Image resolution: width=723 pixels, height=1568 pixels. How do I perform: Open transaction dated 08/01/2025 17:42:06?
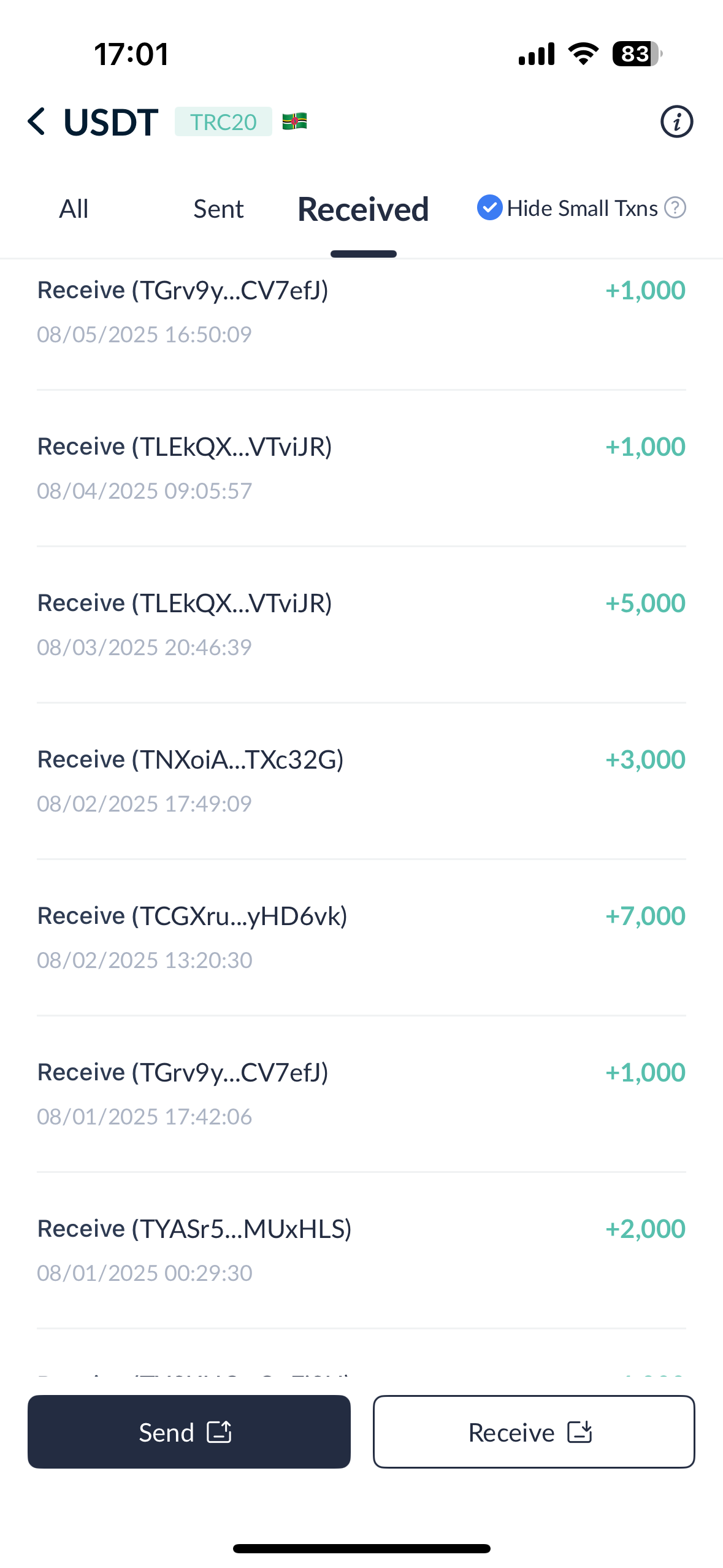point(361,1093)
